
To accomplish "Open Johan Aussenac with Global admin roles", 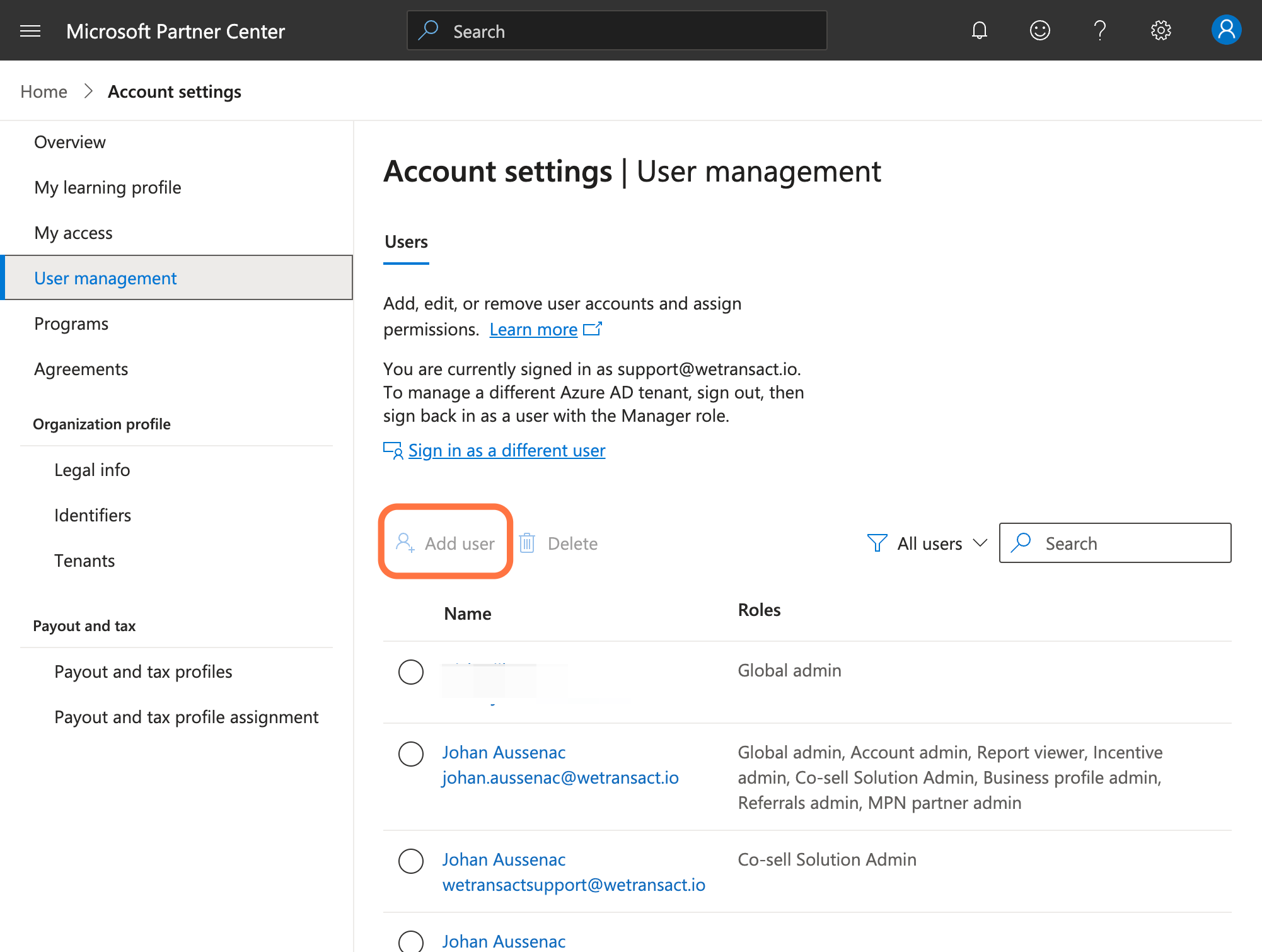I will point(504,753).
